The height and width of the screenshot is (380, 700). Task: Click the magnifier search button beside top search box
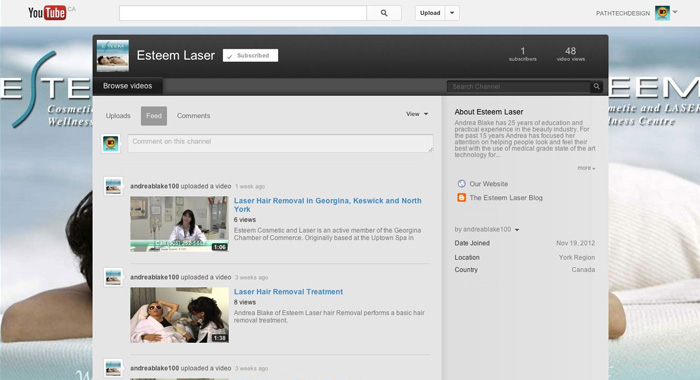[384, 13]
